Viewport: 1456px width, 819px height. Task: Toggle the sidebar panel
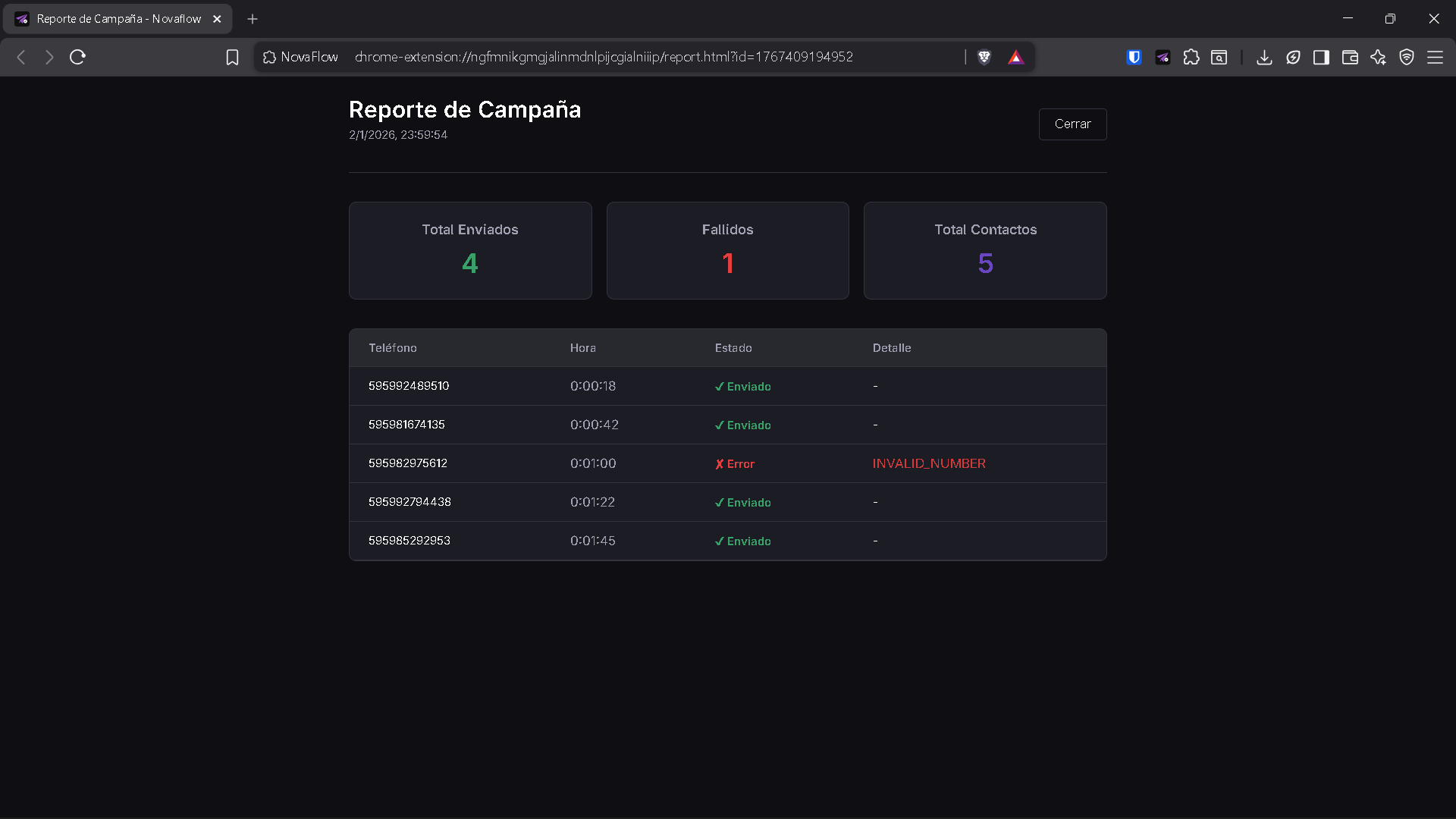1321,57
